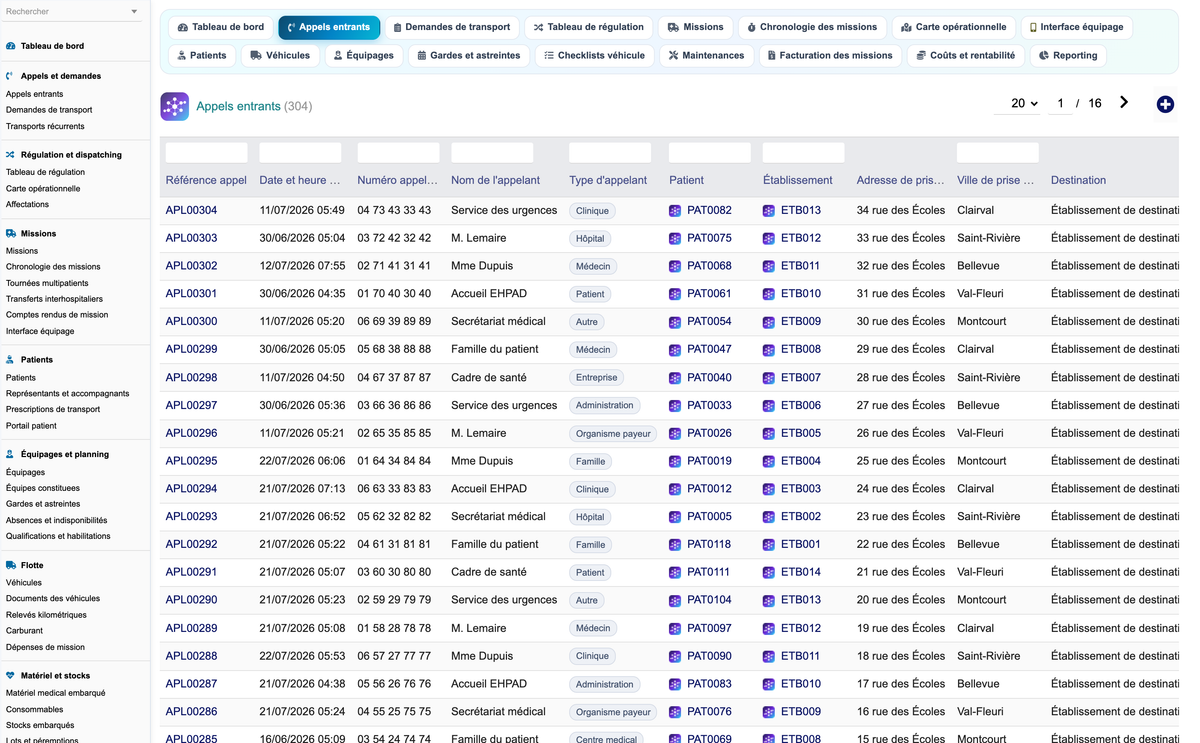Image resolution: width=1200 pixels, height=743 pixels.
Task: Click the Référence appel filter field
Action: [206, 152]
